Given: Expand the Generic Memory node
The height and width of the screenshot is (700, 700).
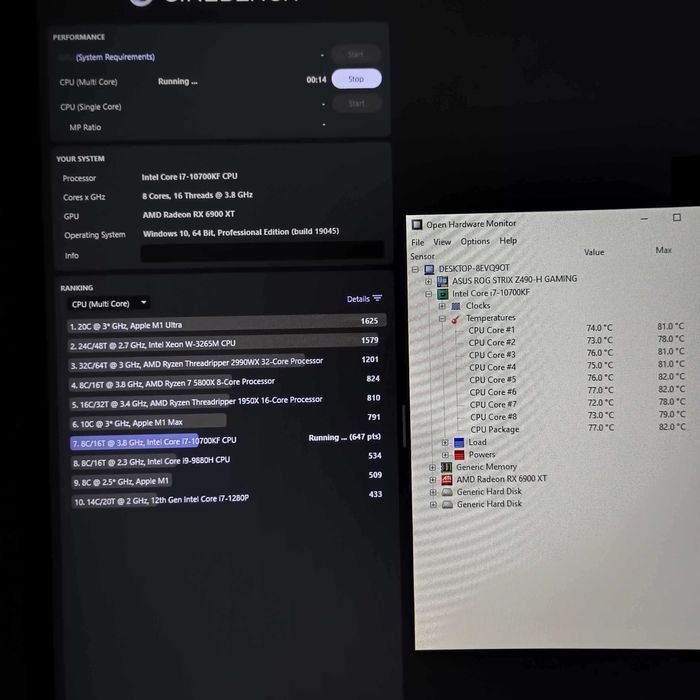Looking at the screenshot, I should point(432,467).
